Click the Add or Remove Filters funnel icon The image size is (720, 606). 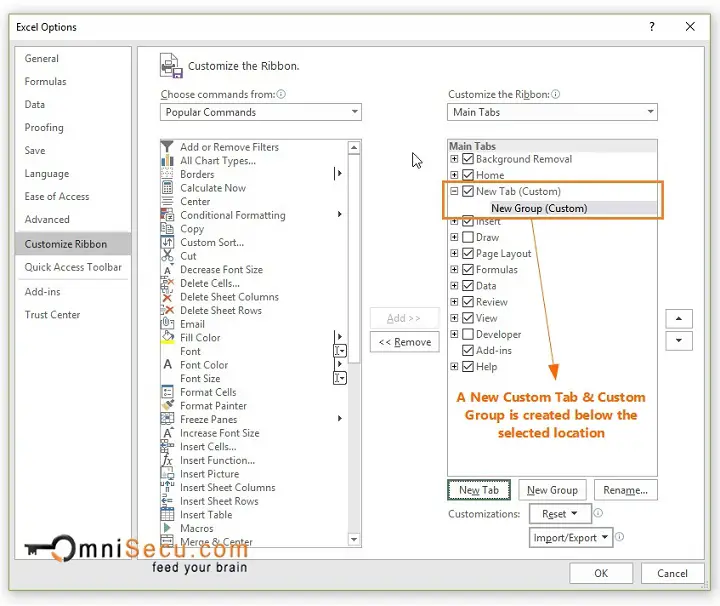click(x=167, y=147)
